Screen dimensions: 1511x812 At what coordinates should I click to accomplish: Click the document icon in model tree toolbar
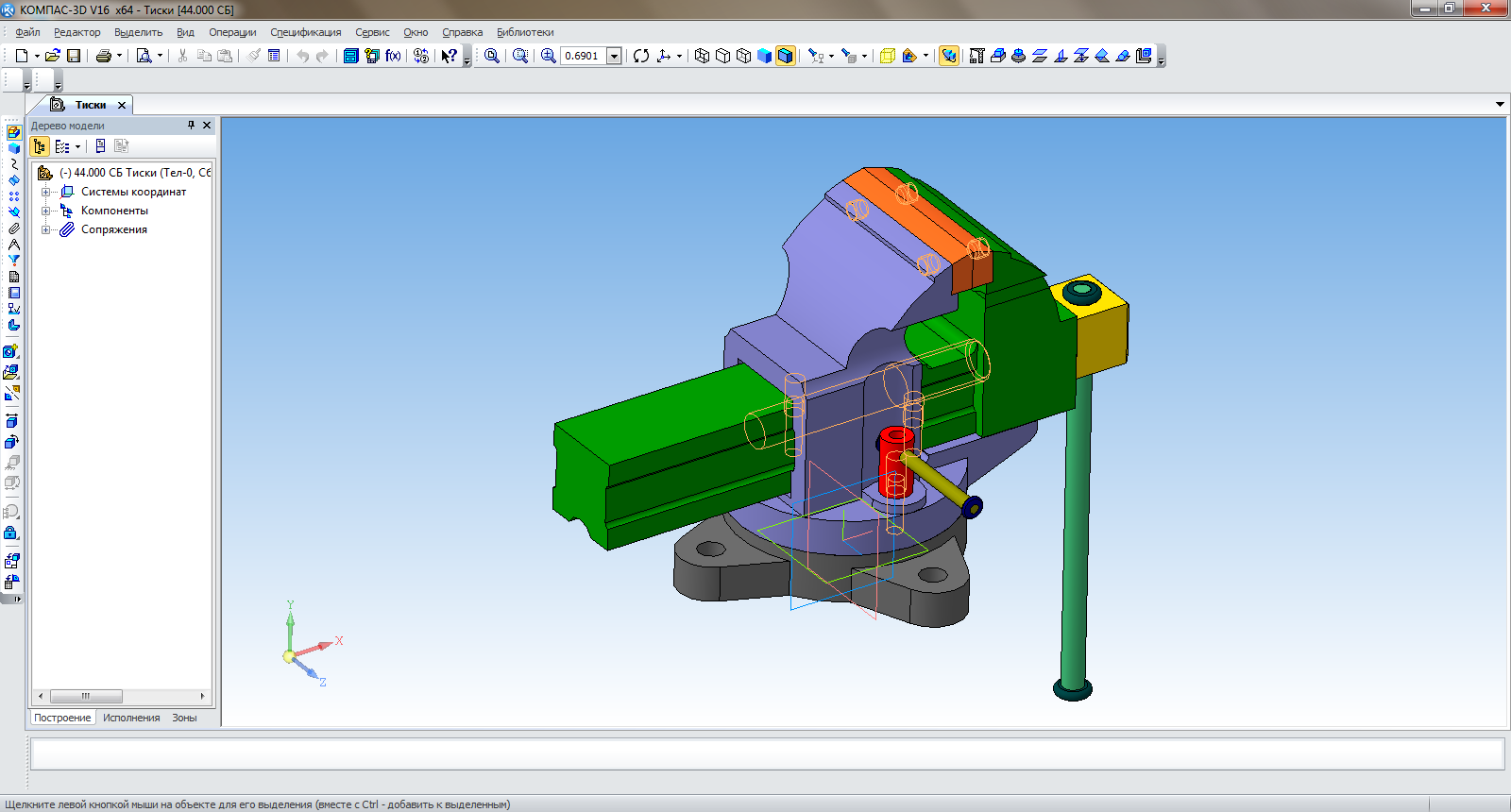[x=100, y=146]
